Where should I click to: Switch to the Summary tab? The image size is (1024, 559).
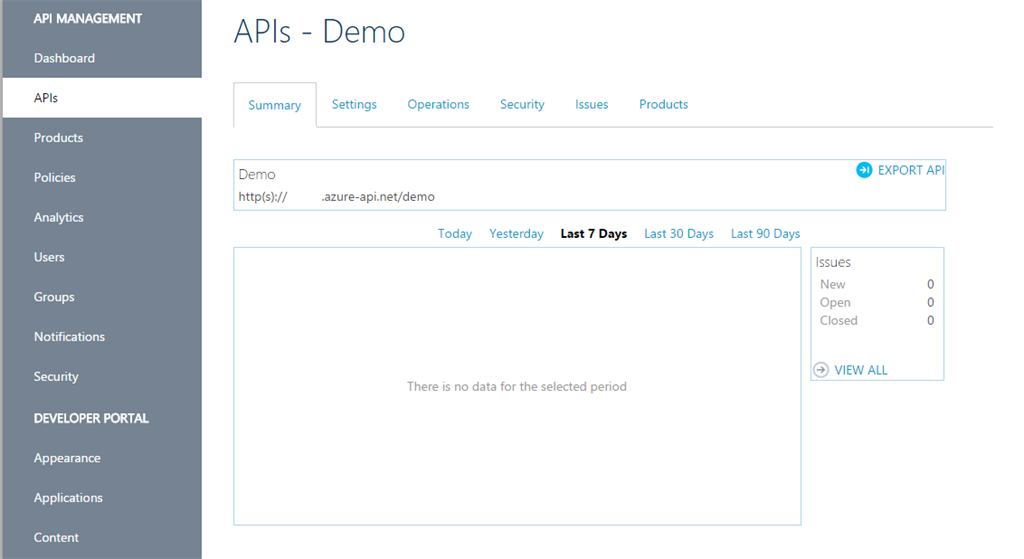274,105
